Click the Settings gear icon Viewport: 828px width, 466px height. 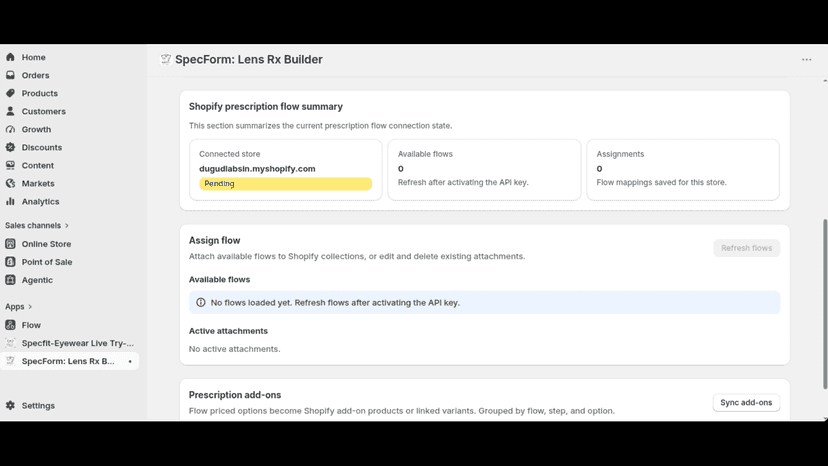coord(10,405)
